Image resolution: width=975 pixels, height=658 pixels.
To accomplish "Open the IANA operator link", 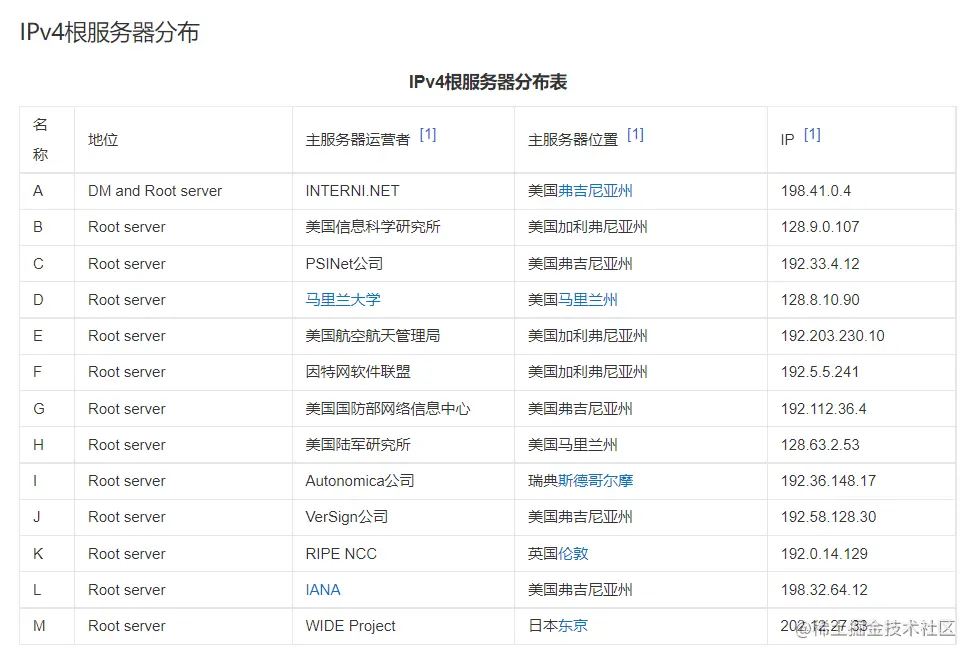I will (323, 590).
